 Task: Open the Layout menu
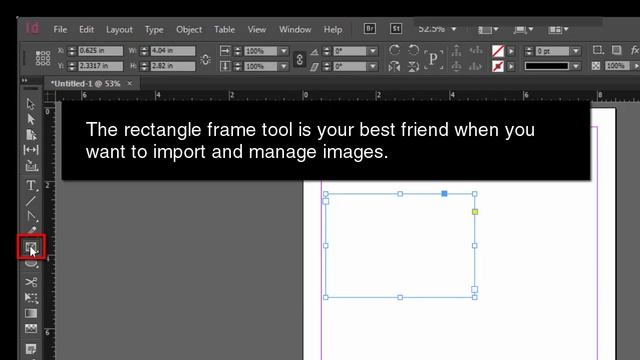point(119,30)
